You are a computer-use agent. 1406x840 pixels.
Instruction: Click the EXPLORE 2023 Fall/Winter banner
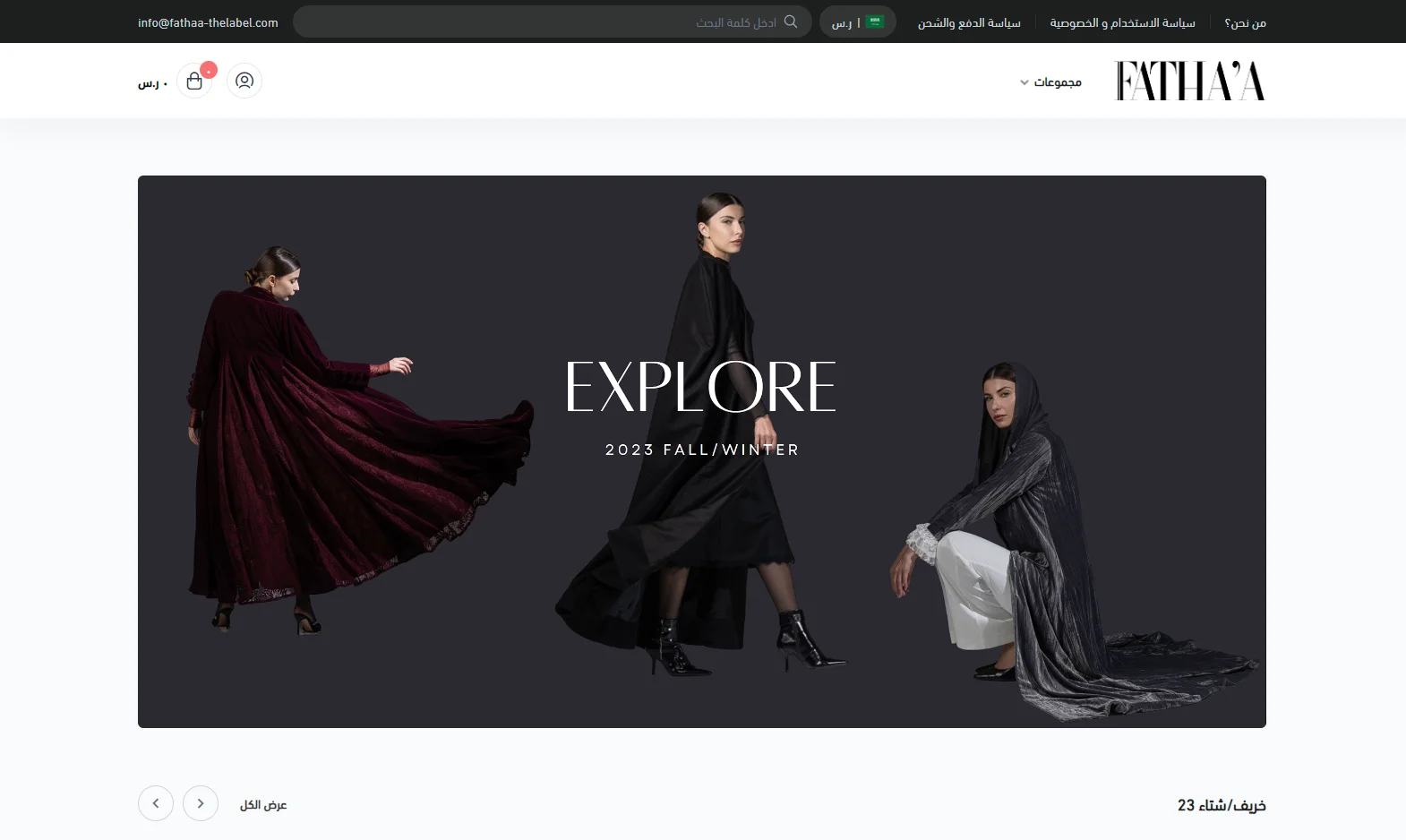702,451
